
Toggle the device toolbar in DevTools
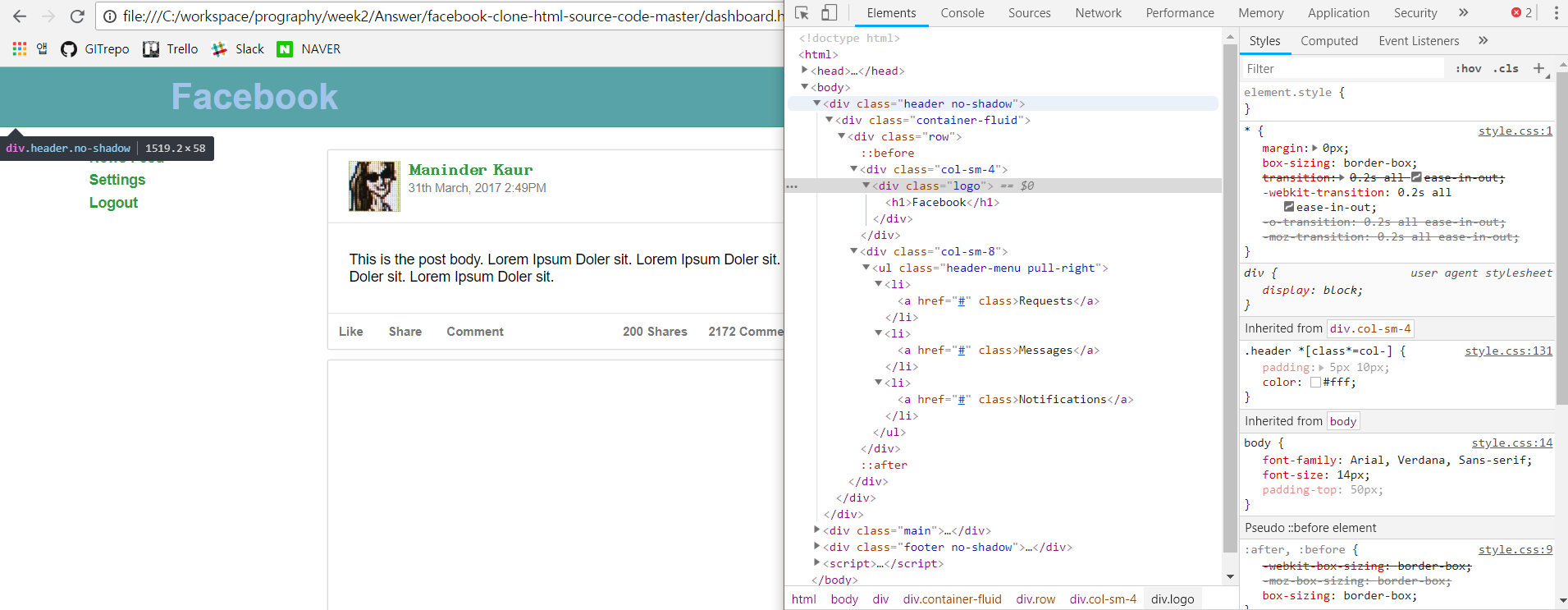coord(830,13)
